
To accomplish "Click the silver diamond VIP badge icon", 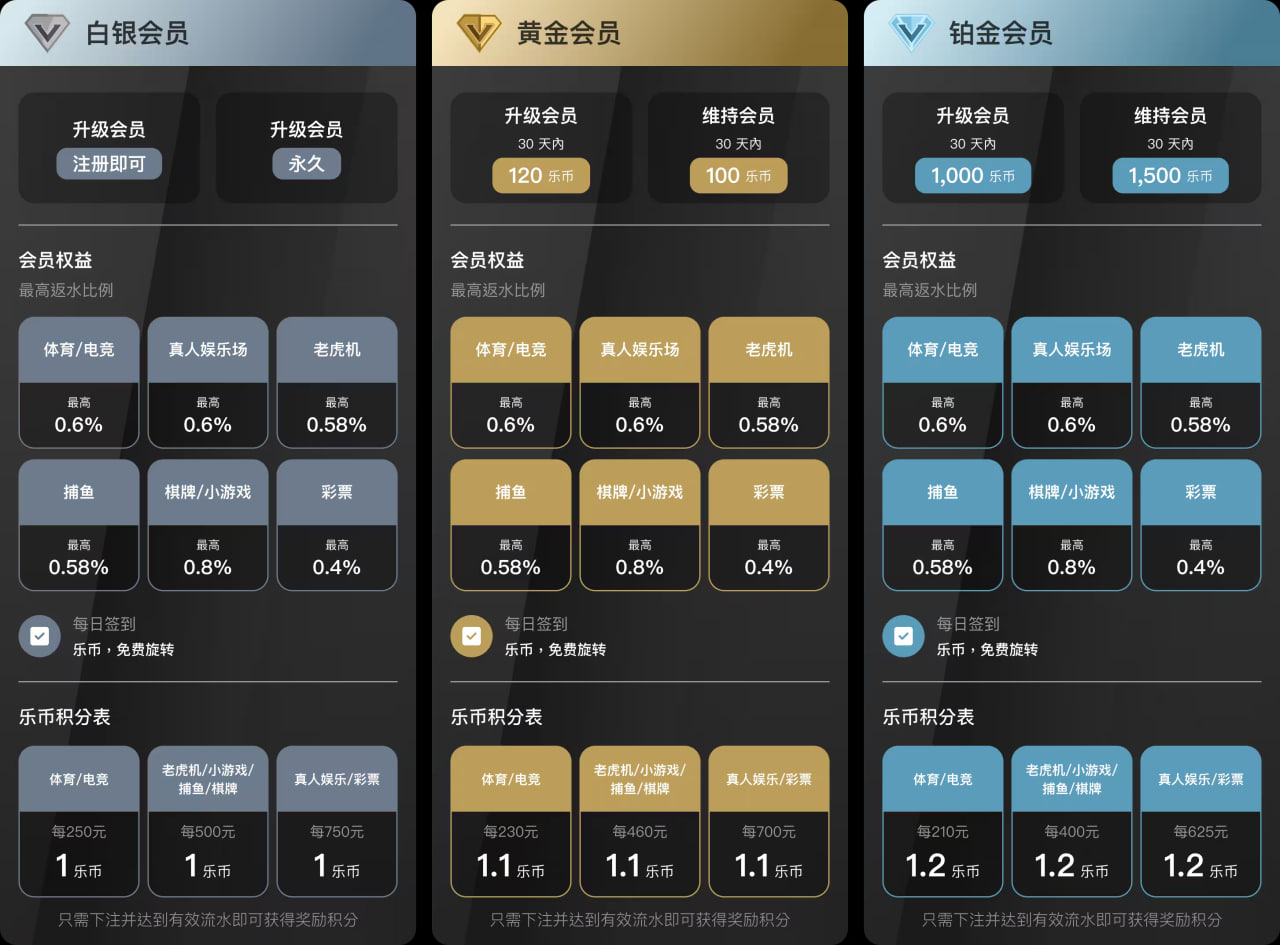I will click(x=46, y=33).
